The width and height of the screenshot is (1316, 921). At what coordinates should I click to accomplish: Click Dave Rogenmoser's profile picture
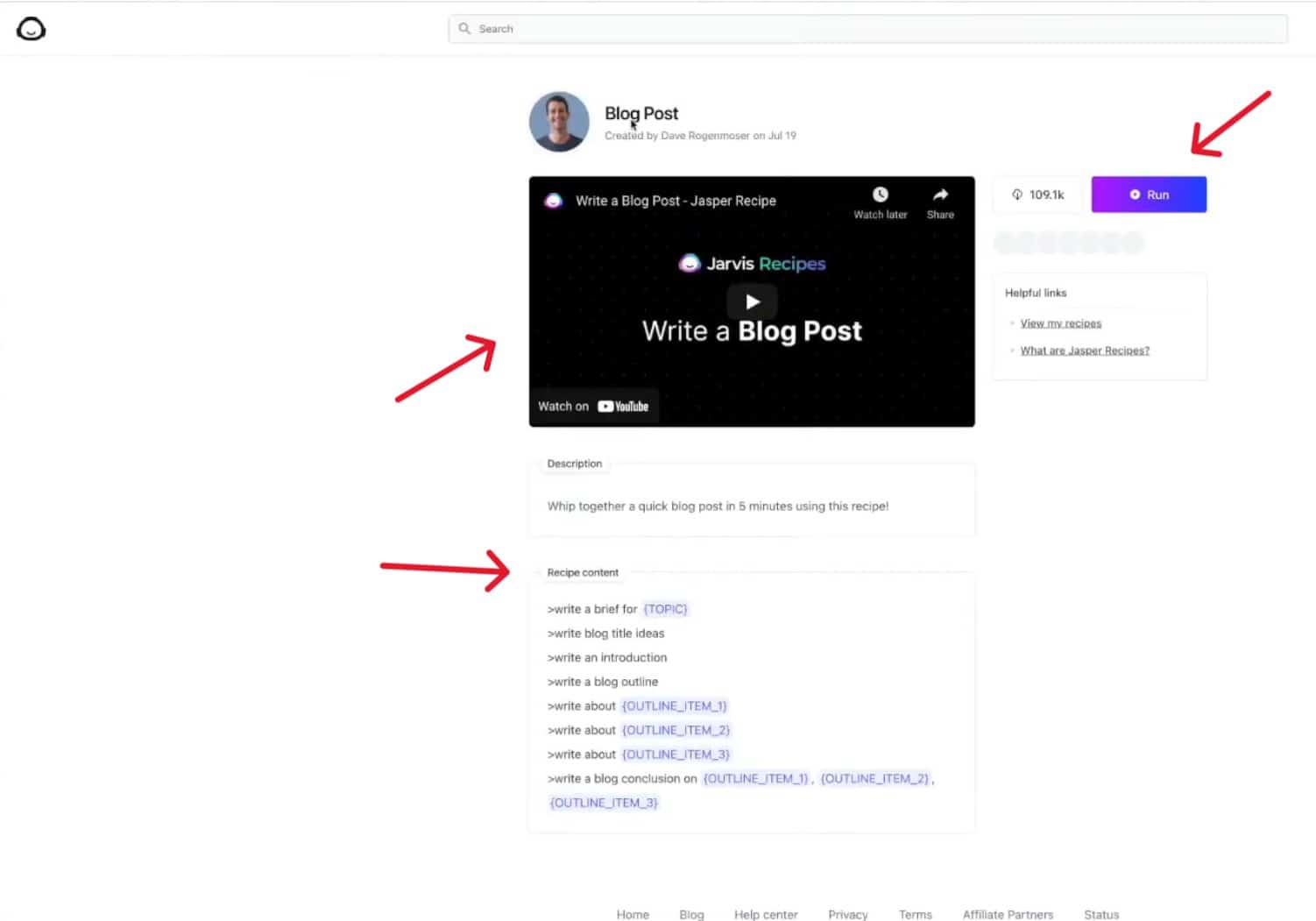pos(558,122)
